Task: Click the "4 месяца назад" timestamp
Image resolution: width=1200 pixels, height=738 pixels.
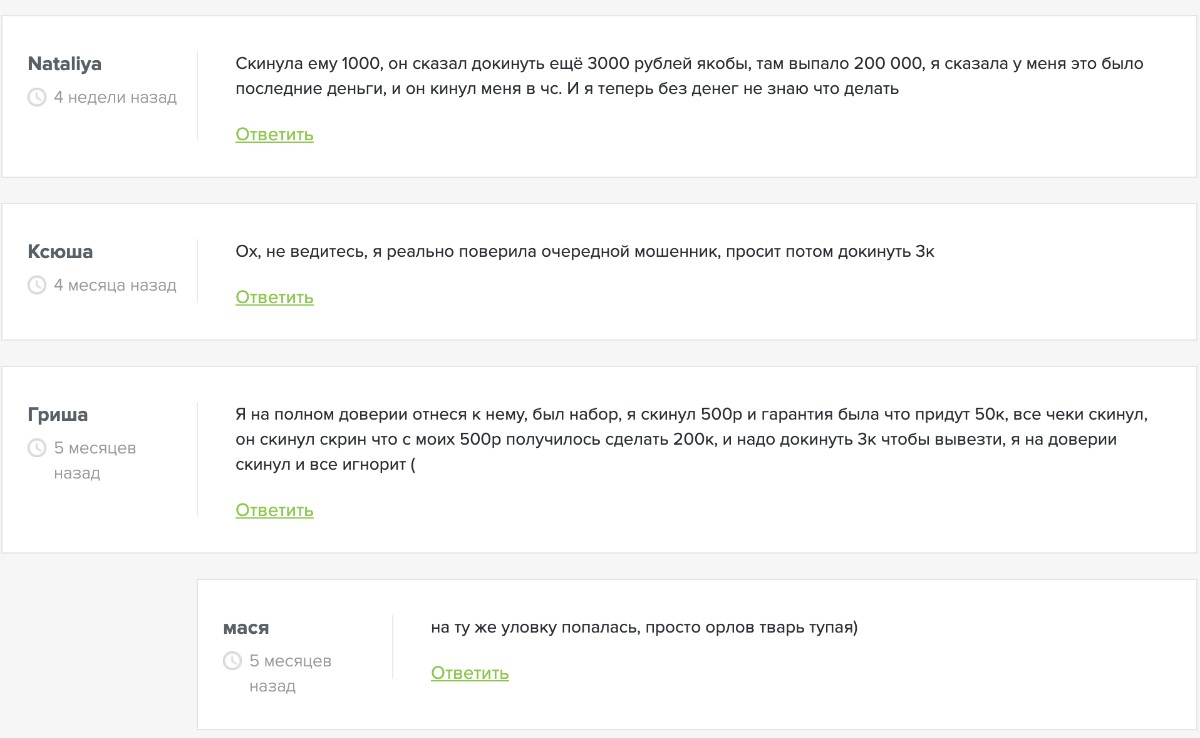Action: click(115, 286)
